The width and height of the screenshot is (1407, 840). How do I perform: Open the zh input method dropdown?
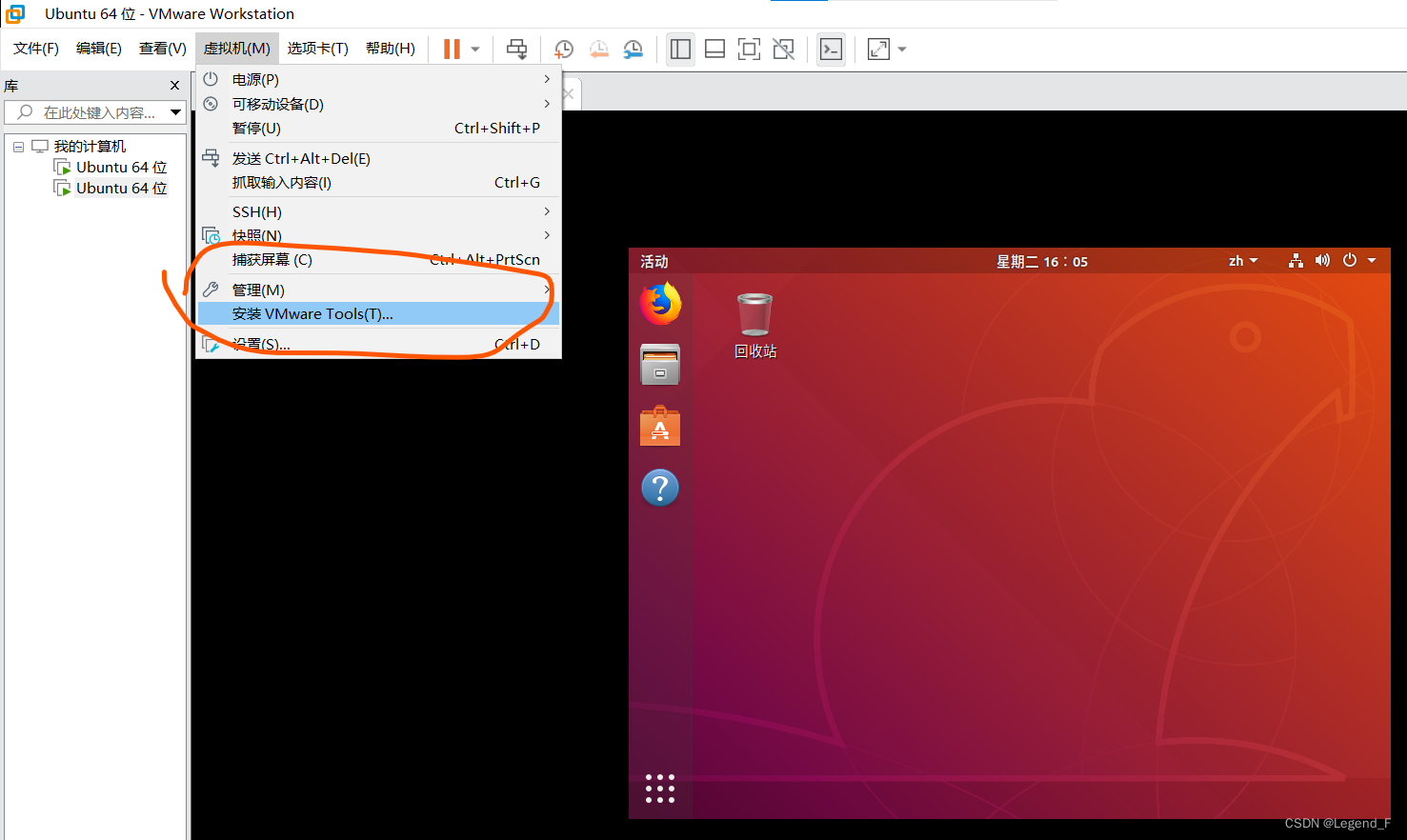click(x=1243, y=261)
